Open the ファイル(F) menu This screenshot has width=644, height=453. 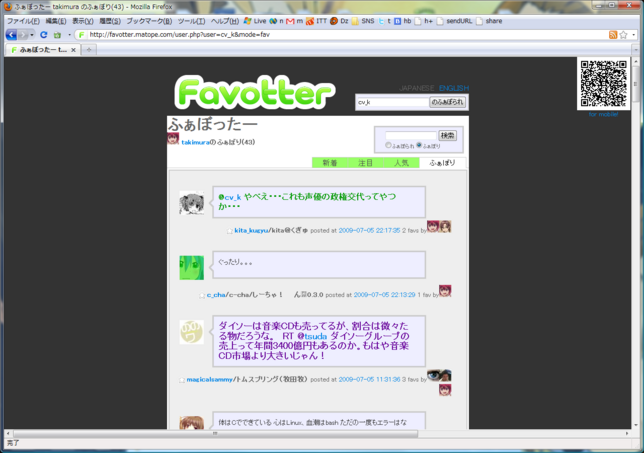click(x=23, y=21)
